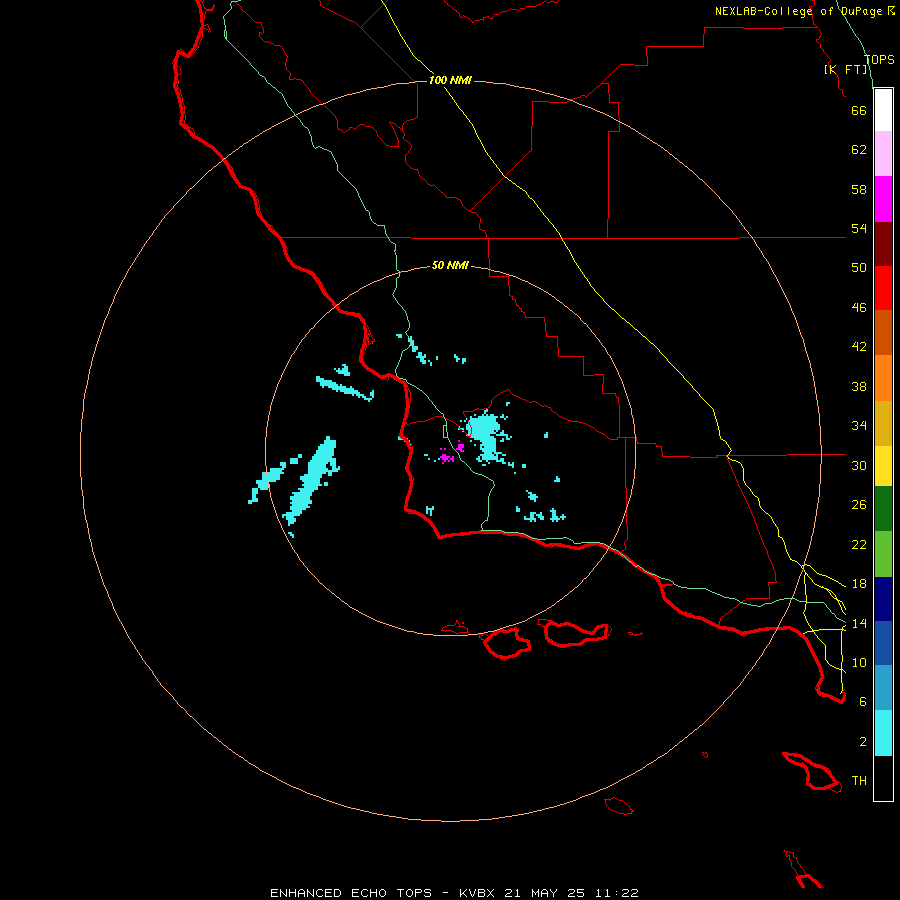Click the "TOPS" legend title
Screen dimensions: 900x900
[x=879, y=59]
